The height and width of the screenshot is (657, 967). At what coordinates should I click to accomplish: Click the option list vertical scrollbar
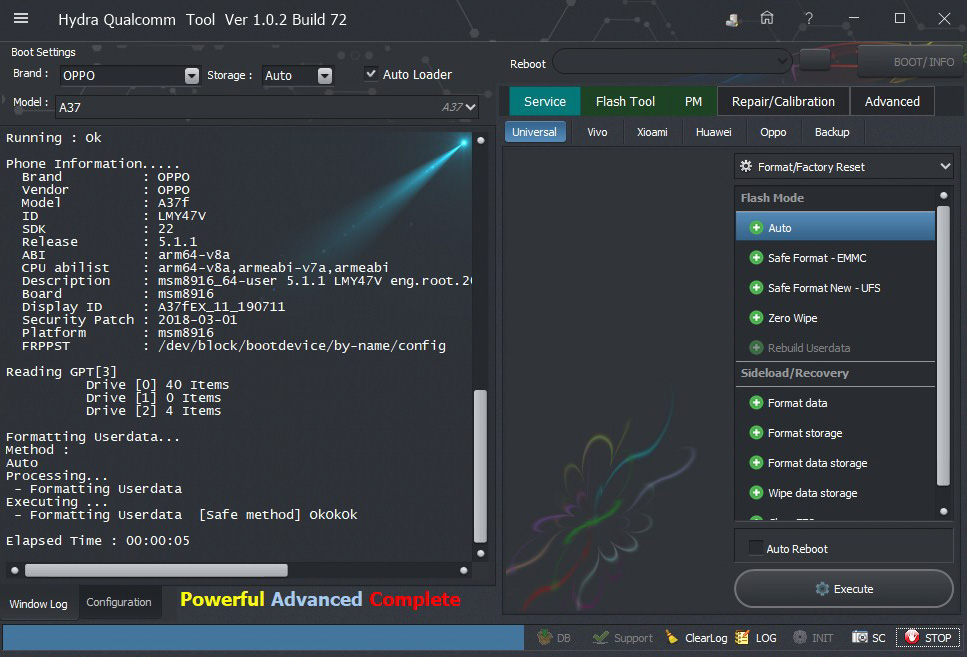[x=943, y=345]
